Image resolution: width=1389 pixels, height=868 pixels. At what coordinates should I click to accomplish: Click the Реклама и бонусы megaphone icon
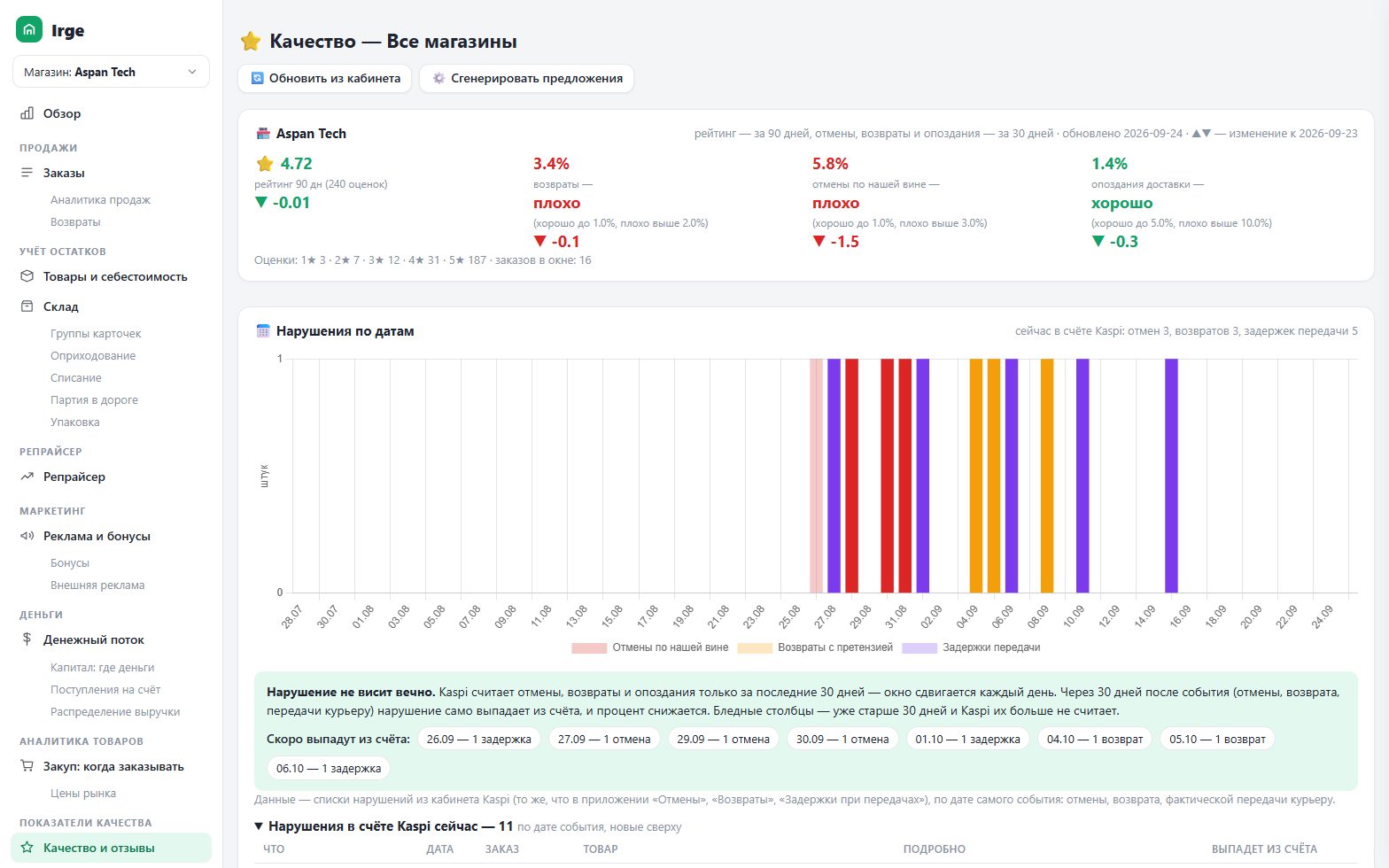27,536
